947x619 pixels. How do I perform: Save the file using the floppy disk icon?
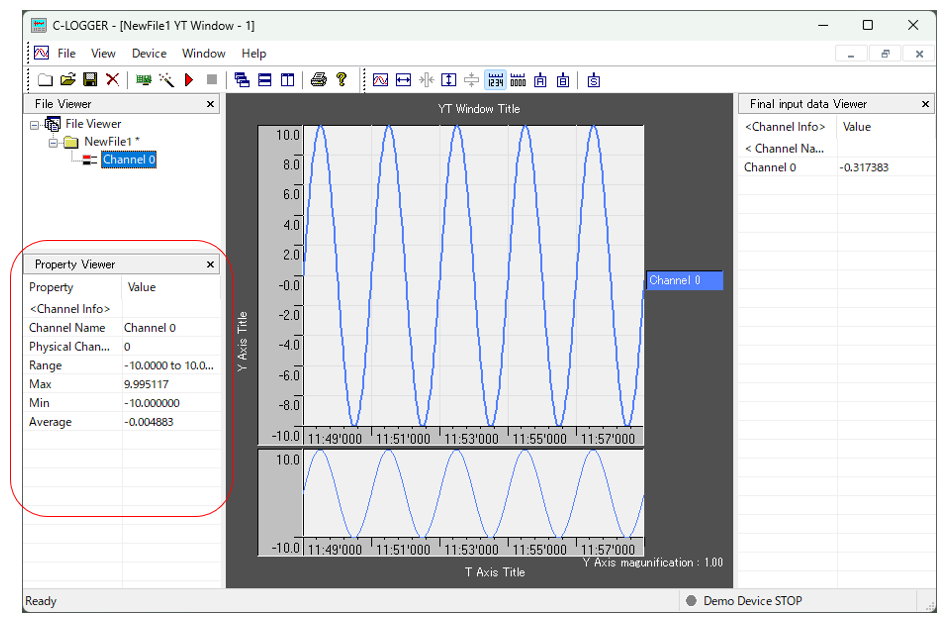click(x=90, y=80)
